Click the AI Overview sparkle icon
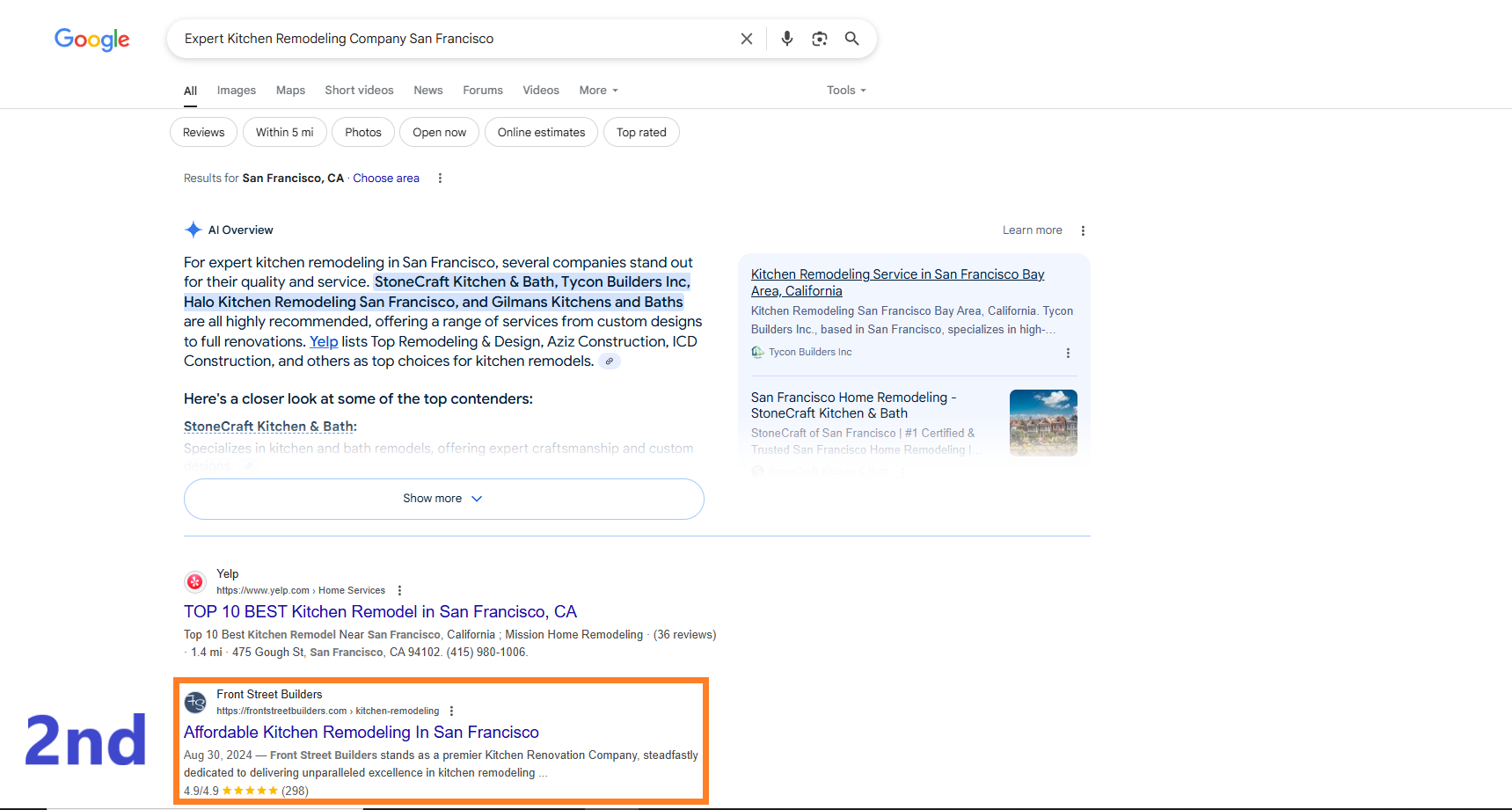1512x810 pixels. pos(194,230)
